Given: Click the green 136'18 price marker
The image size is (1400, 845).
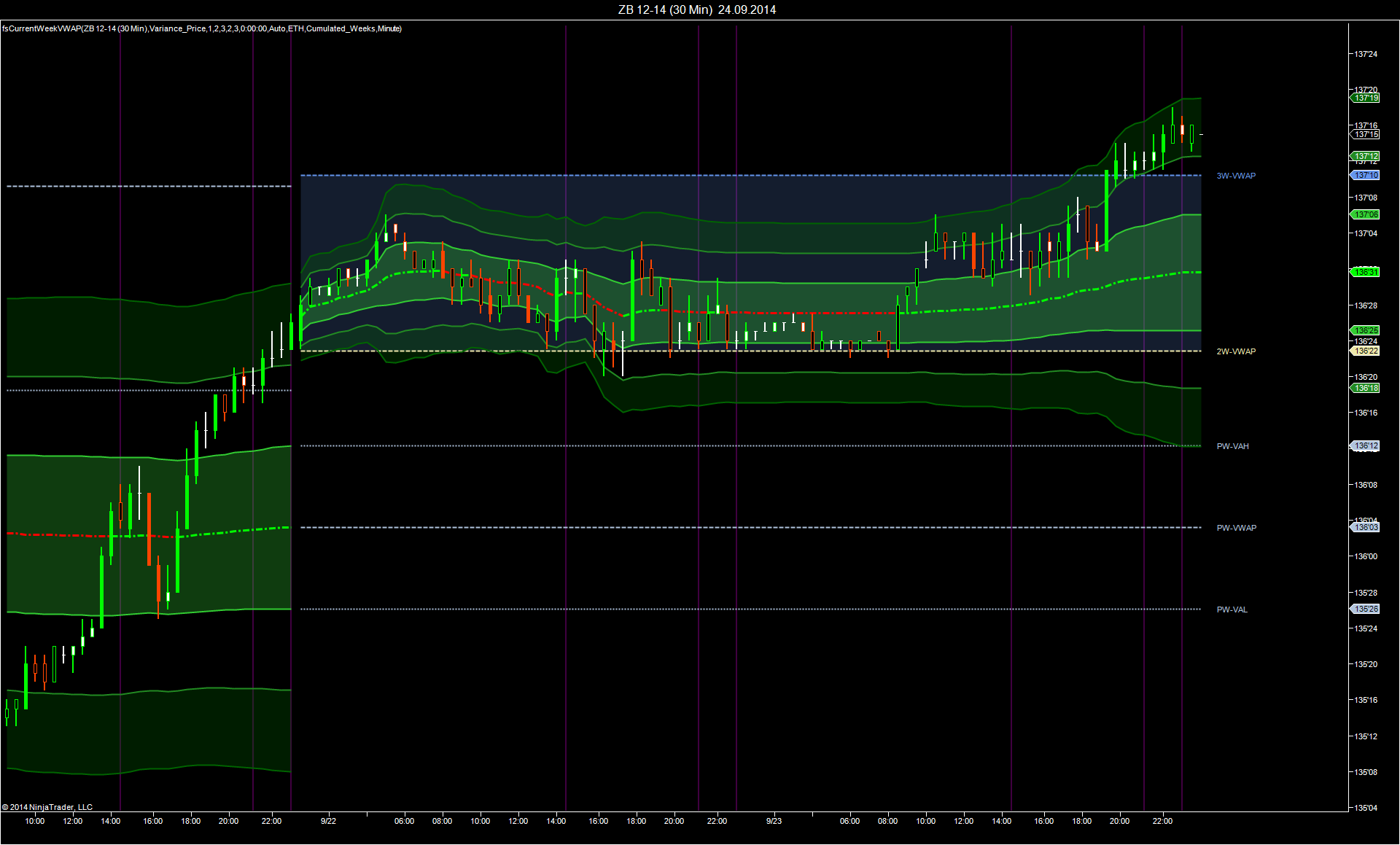Looking at the screenshot, I should pyautogui.click(x=1366, y=389).
